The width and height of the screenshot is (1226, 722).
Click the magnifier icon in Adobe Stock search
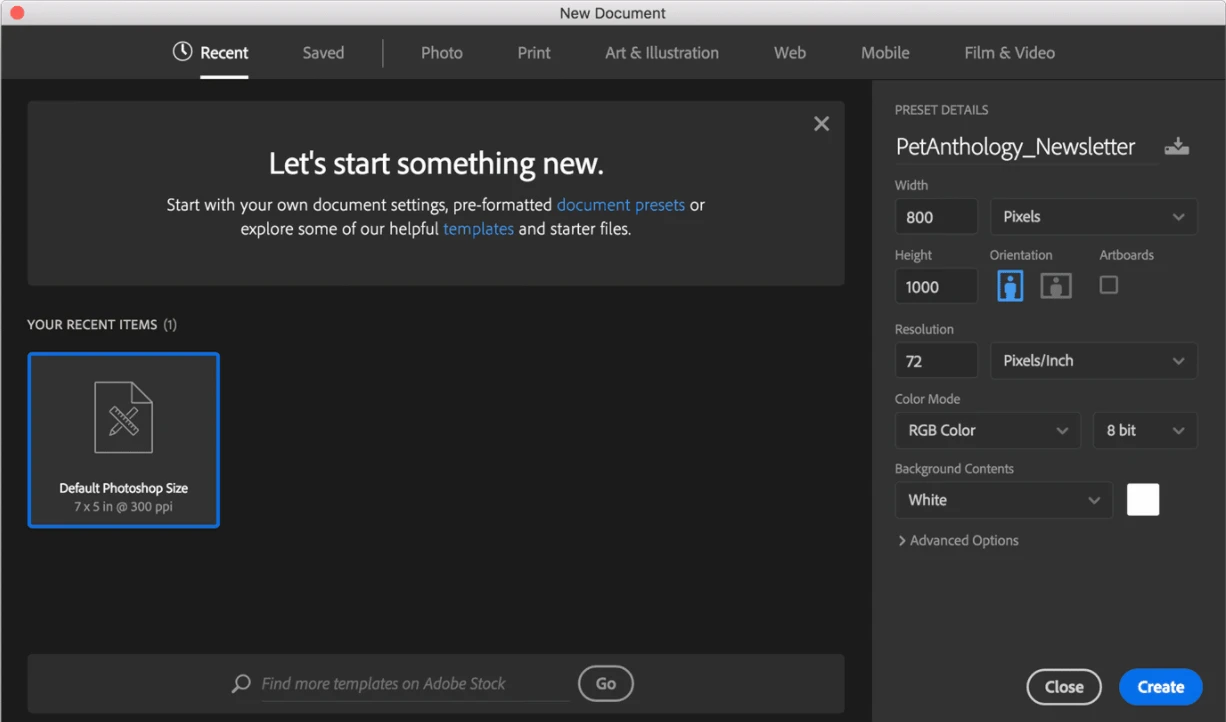pyautogui.click(x=241, y=684)
